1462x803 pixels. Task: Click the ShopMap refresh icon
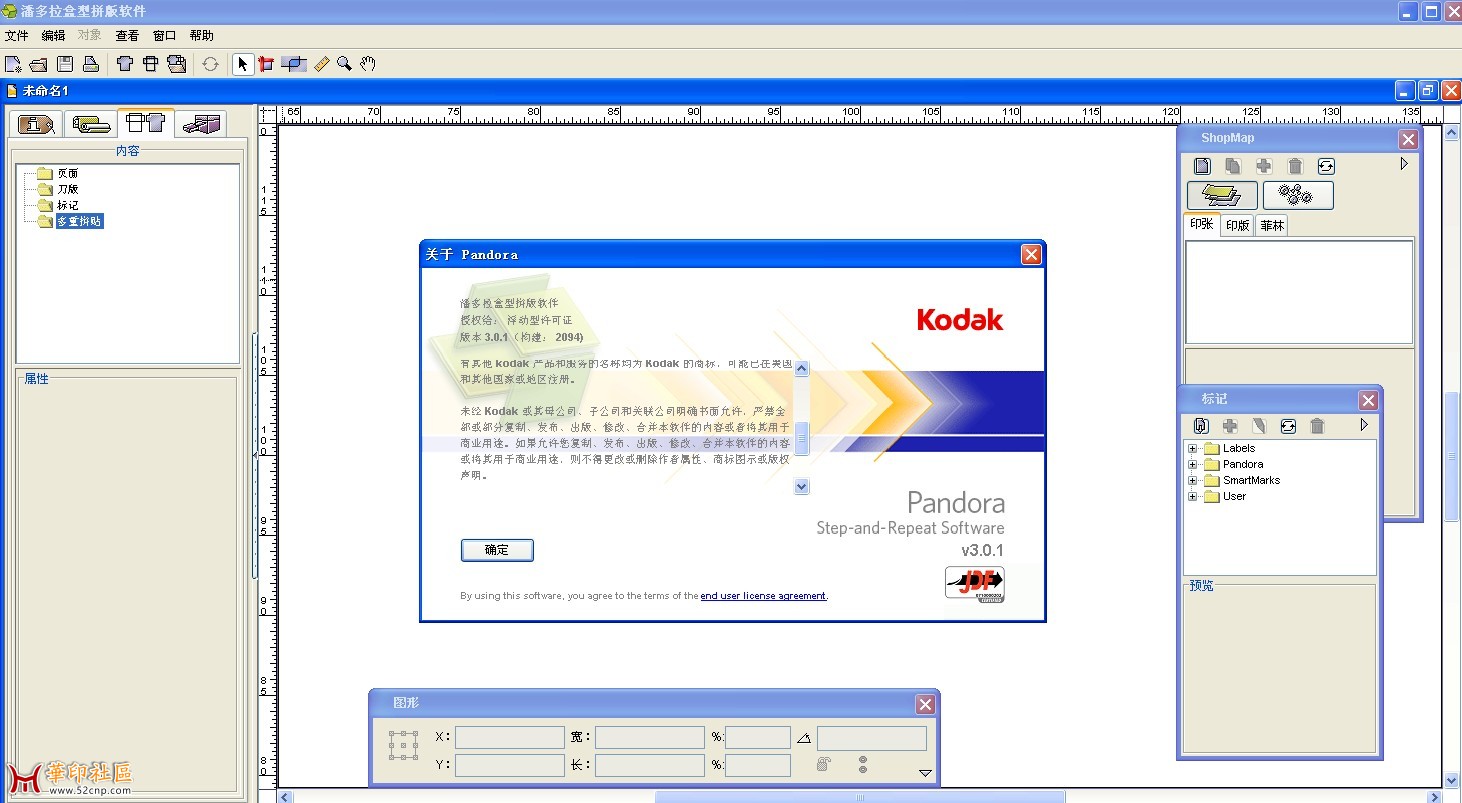pyautogui.click(x=1326, y=166)
